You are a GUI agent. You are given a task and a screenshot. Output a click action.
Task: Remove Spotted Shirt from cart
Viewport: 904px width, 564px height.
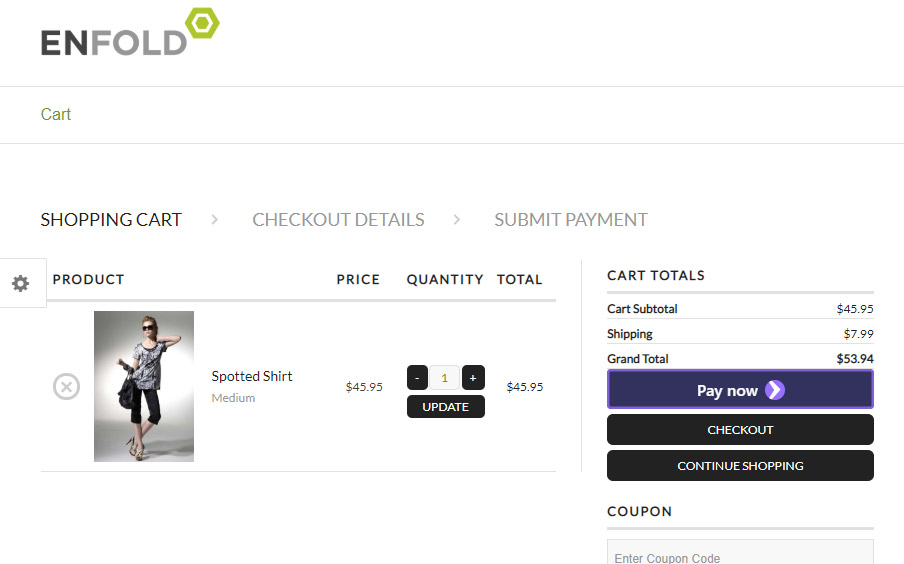[66, 386]
